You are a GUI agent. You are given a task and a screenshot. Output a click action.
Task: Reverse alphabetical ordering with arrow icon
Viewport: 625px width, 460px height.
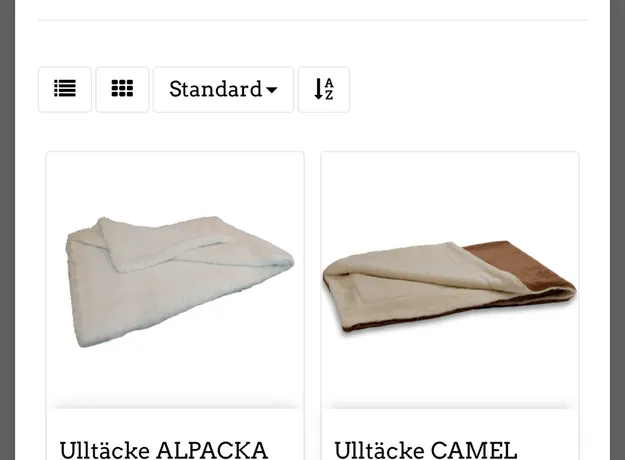[x=324, y=90]
